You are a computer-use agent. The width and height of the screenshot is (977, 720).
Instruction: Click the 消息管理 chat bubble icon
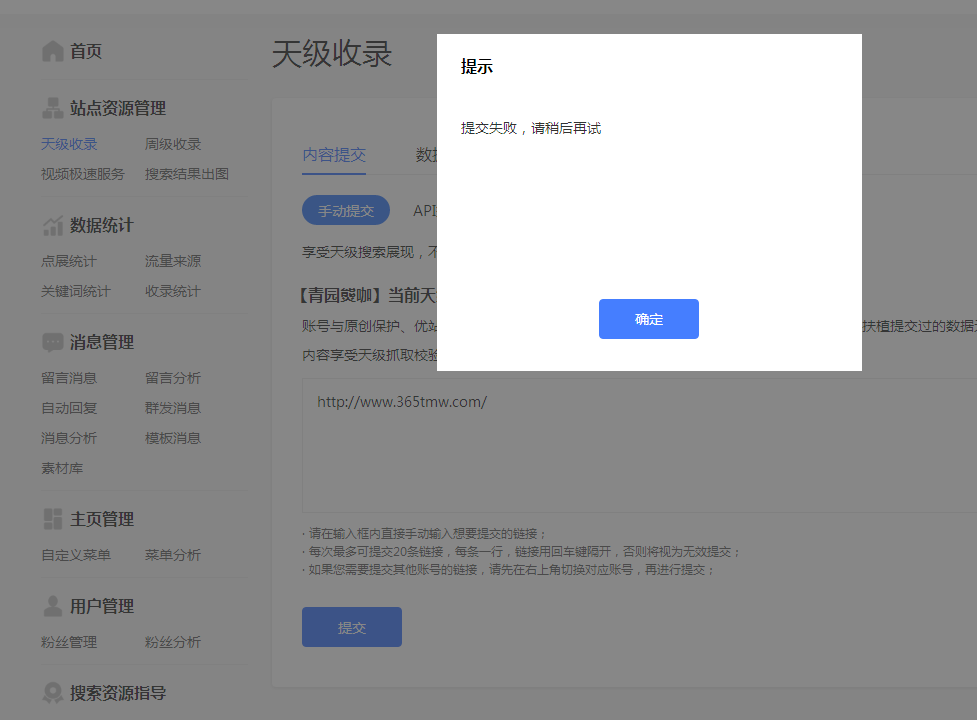tap(53, 342)
